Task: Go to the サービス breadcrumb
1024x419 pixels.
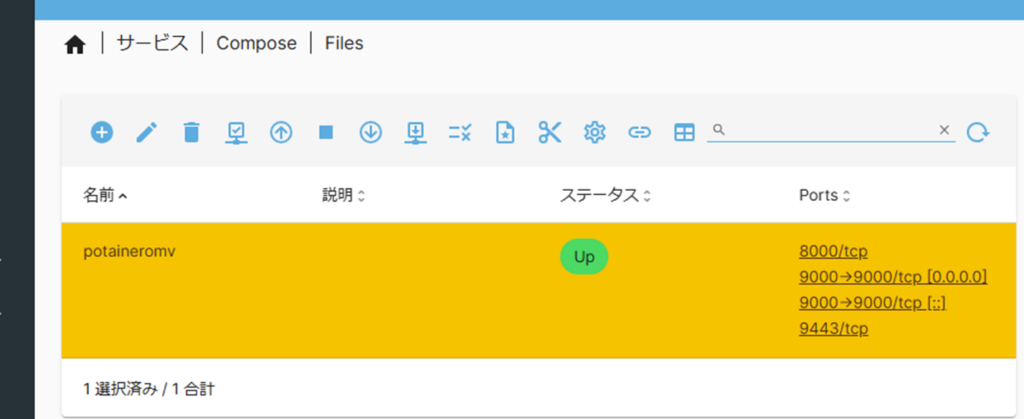Action: click(152, 44)
